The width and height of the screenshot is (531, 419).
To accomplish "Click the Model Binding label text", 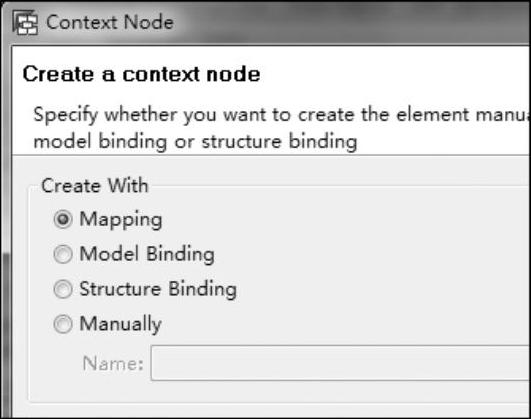I will [147, 254].
